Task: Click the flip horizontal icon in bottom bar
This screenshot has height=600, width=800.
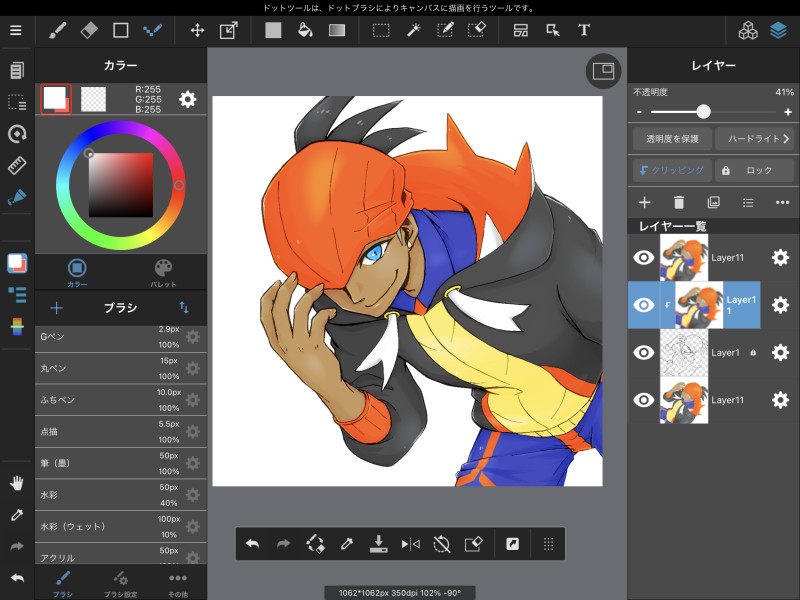Action: point(410,544)
